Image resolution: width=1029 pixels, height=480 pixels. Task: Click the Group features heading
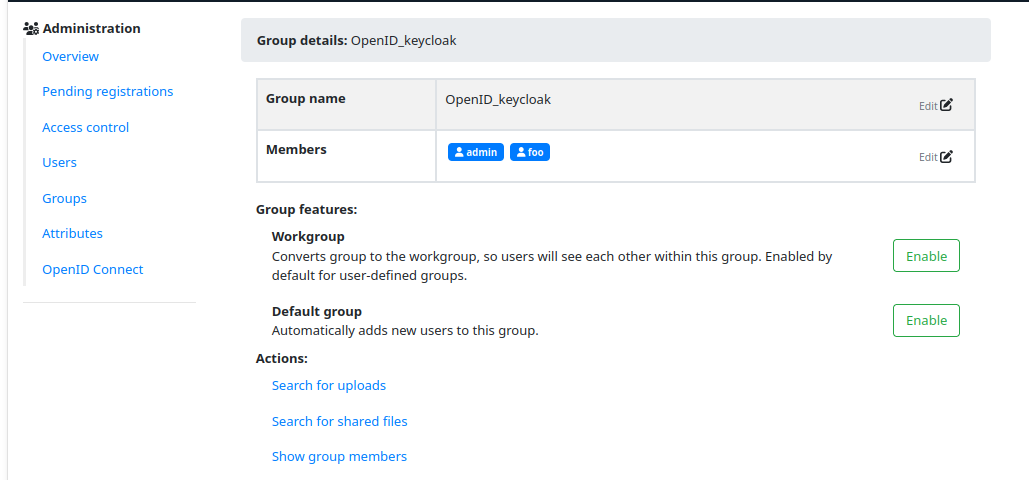[x=306, y=210]
